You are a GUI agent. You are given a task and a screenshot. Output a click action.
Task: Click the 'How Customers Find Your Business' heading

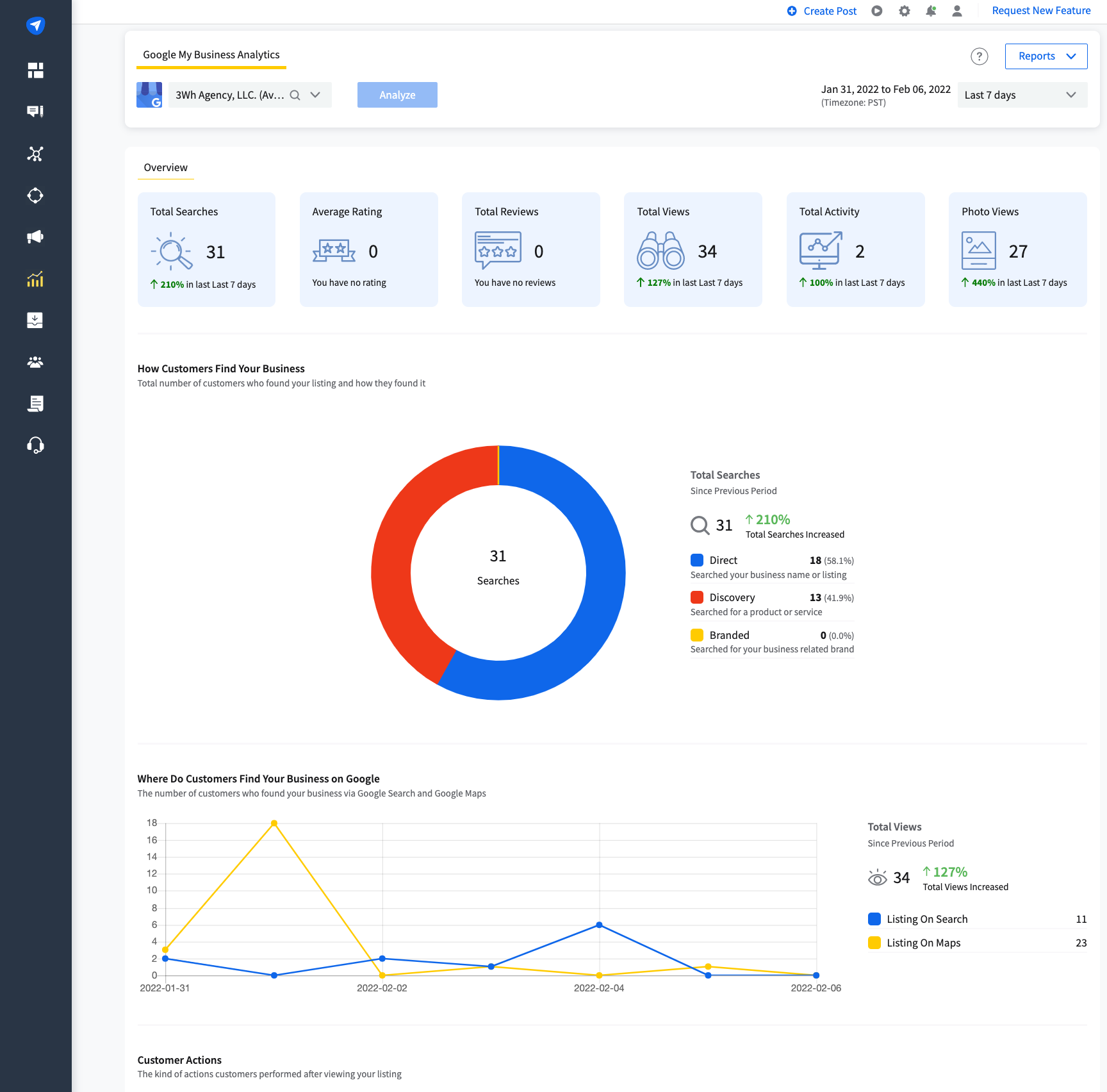point(221,368)
